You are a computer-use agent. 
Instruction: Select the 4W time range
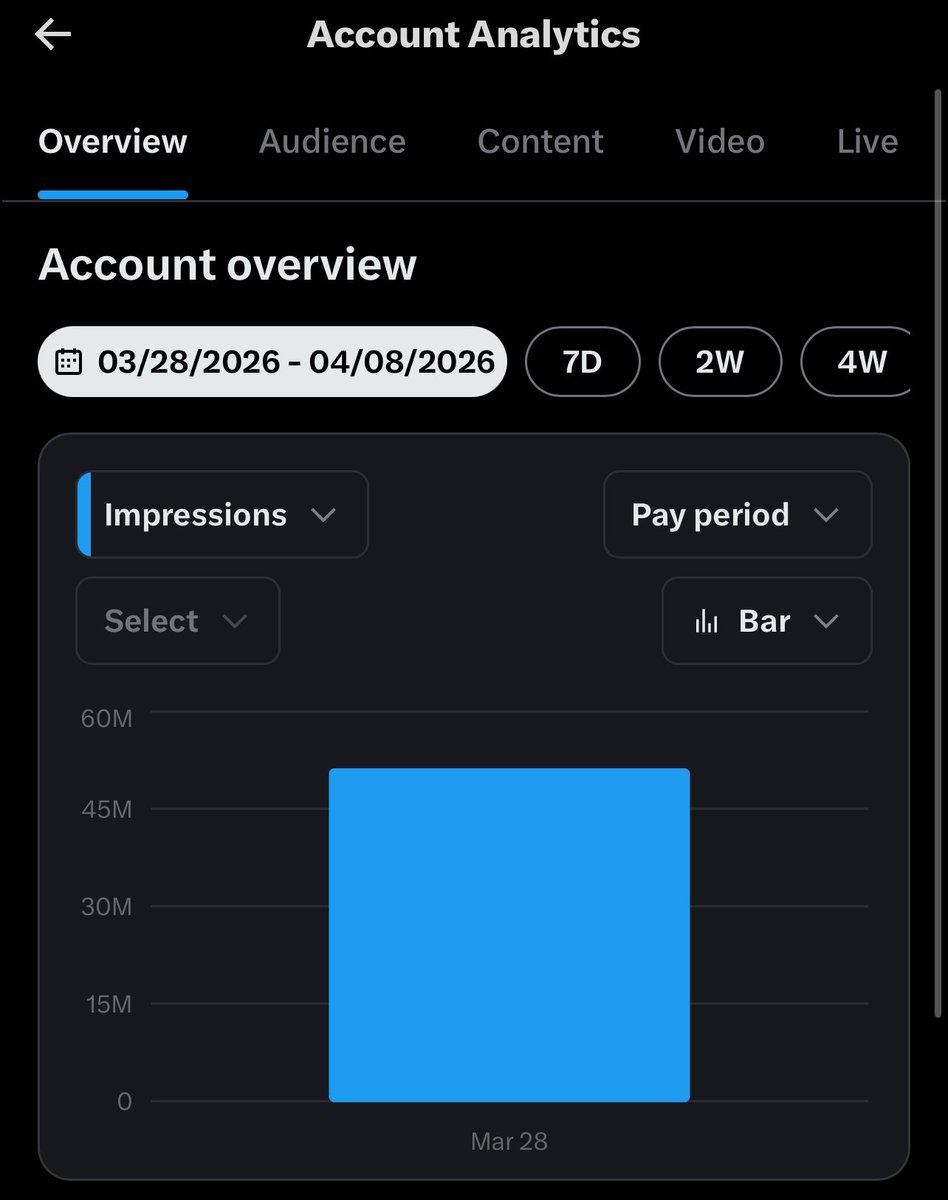(857, 361)
